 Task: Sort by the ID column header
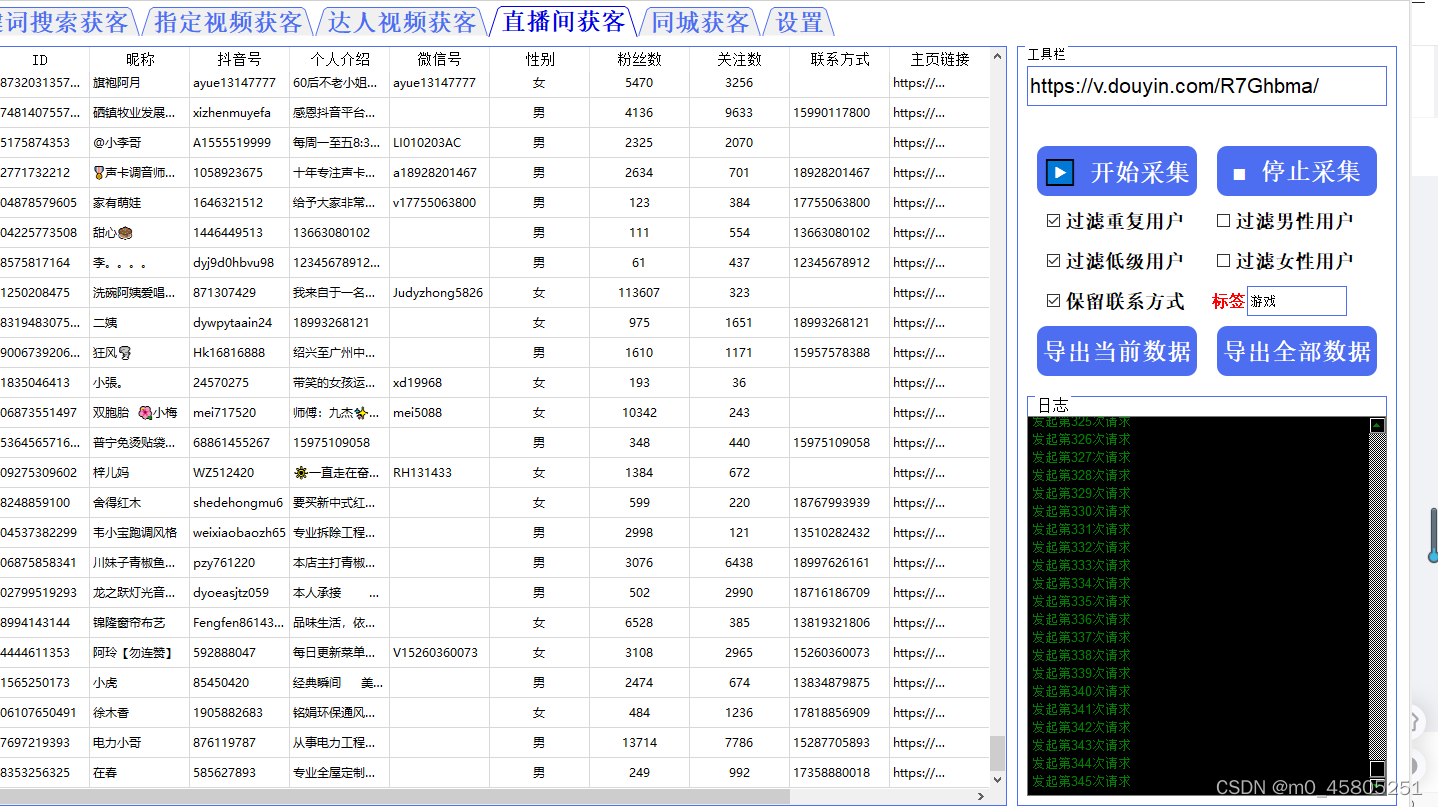pyautogui.click(x=40, y=59)
